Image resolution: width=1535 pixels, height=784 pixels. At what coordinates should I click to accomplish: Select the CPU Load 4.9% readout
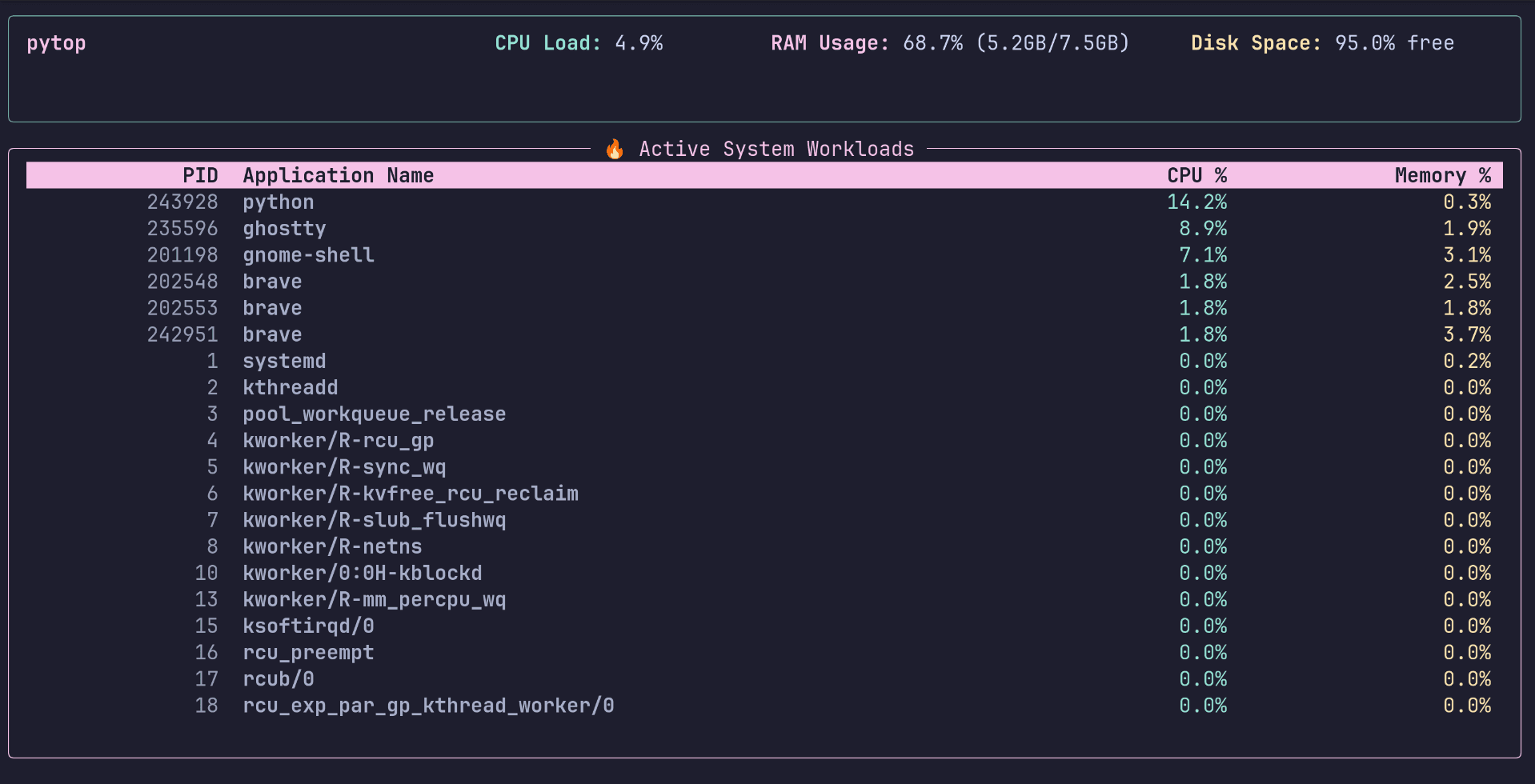coord(579,43)
